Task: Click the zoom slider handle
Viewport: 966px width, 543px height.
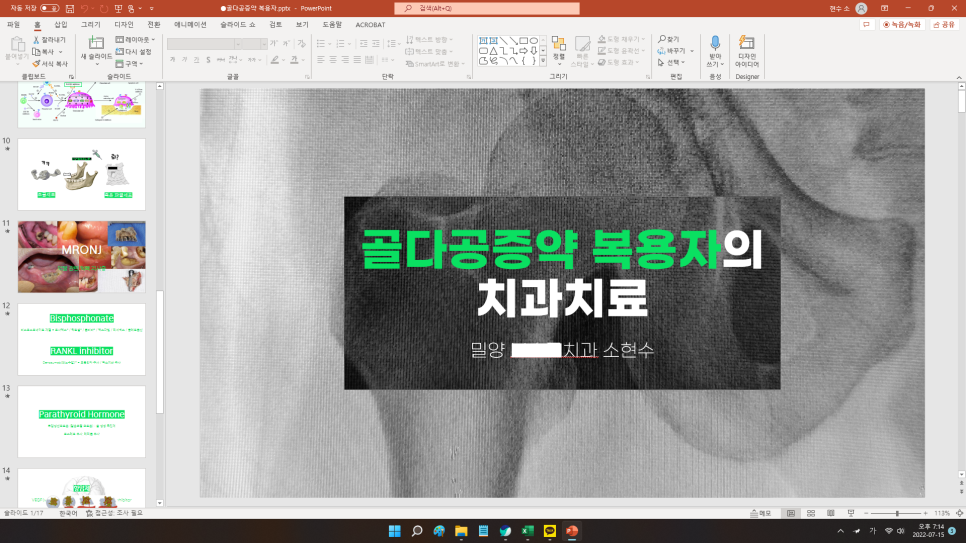Action: tap(897, 513)
